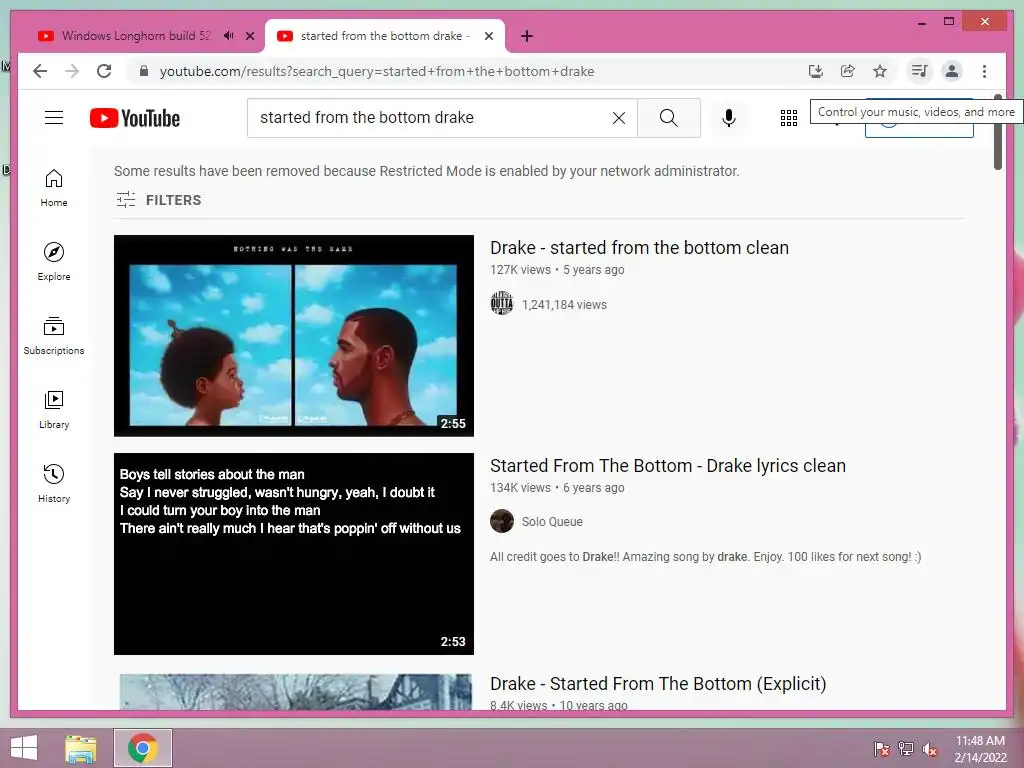The height and width of the screenshot is (768, 1024).
Task: Open Drake Started From The Bottom (Explicit)
Action: point(658,684)
